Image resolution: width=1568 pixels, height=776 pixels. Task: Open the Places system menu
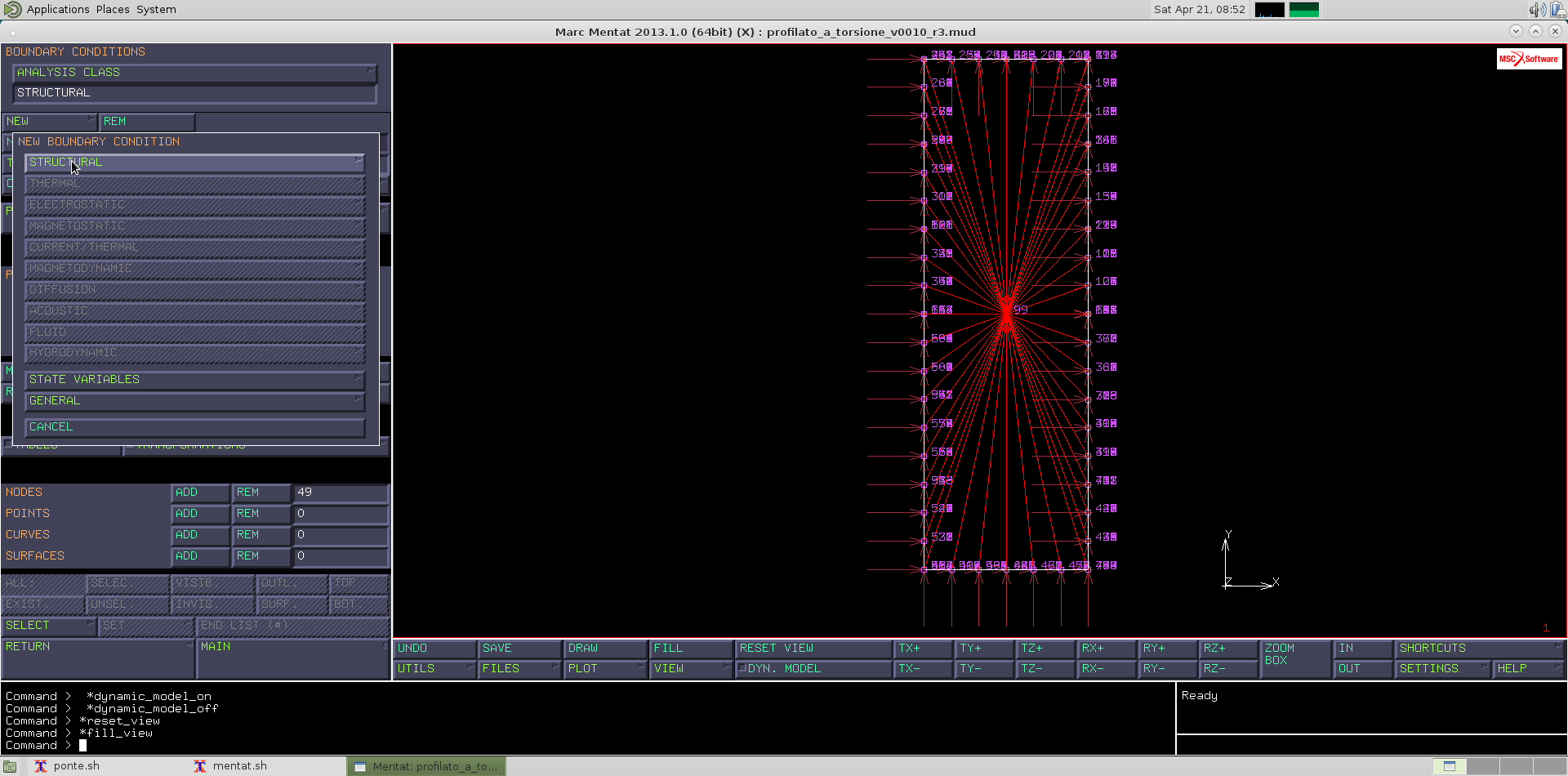click(113, 10)
